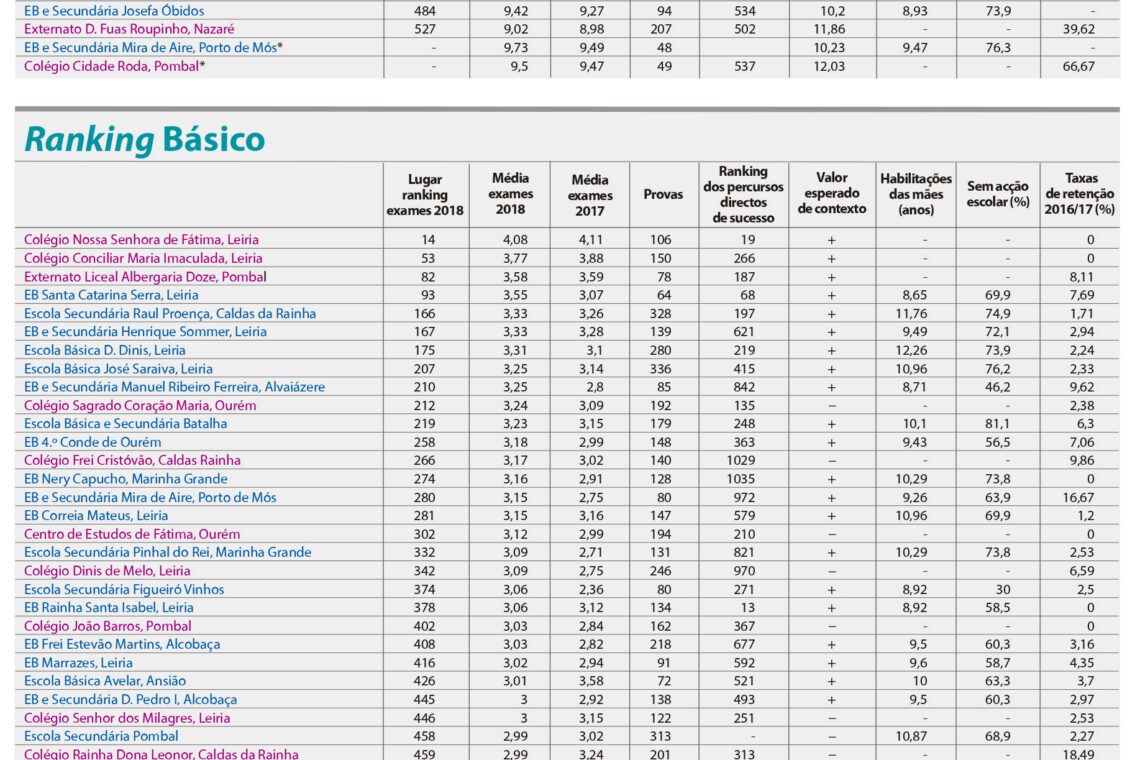Click 'Escola Básica José Saraiva, Leiria'
This screenshot has height=760, width=1140.
coord(119,369)
